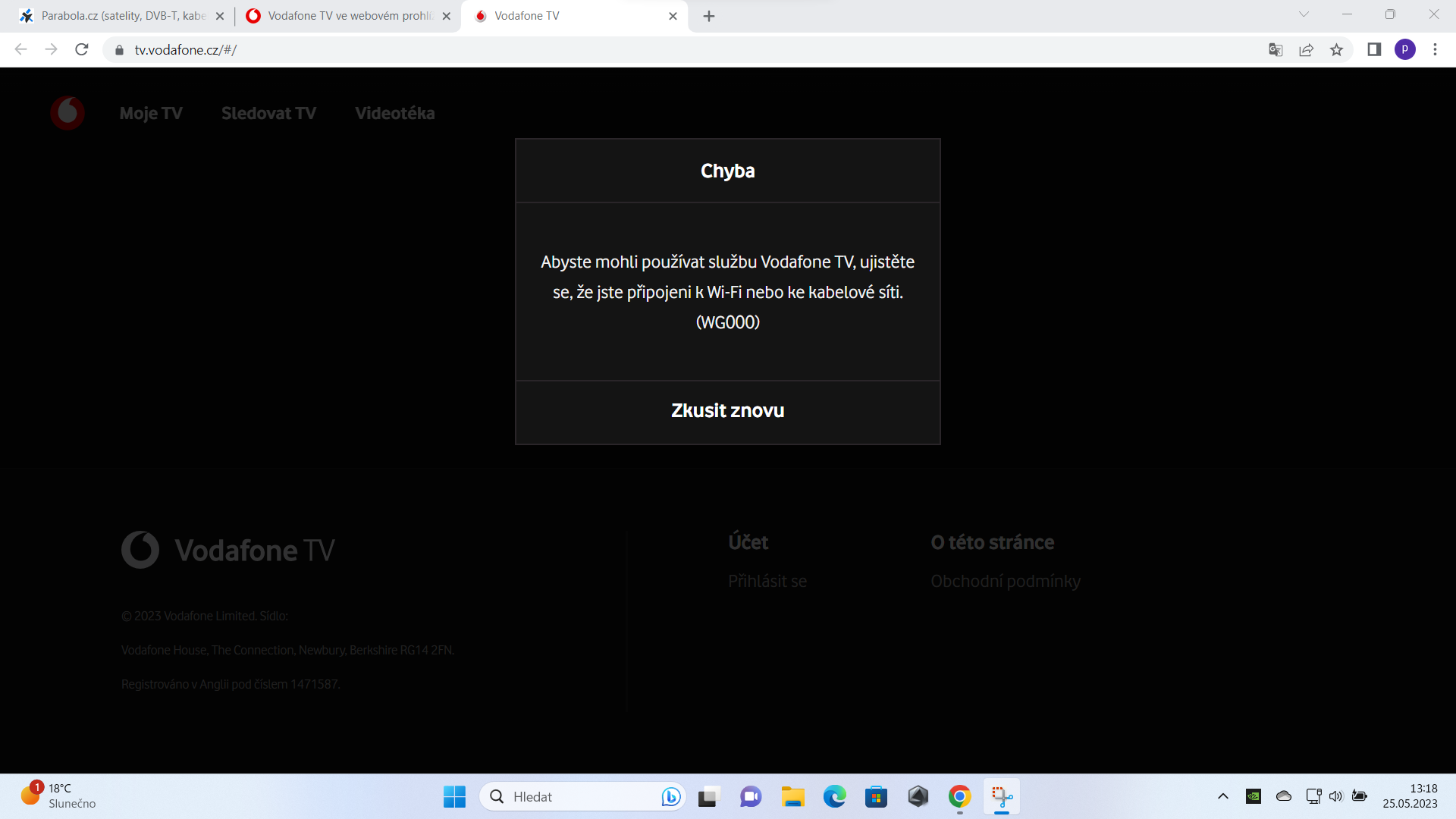Toggle the browser side panel icon
The image size is (1456, 819).
pyautogui.click(x=1374, y=50)
